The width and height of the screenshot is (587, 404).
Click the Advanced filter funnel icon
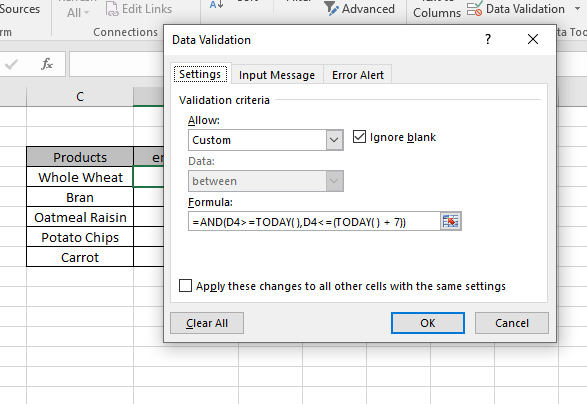(x=331, y=8)
